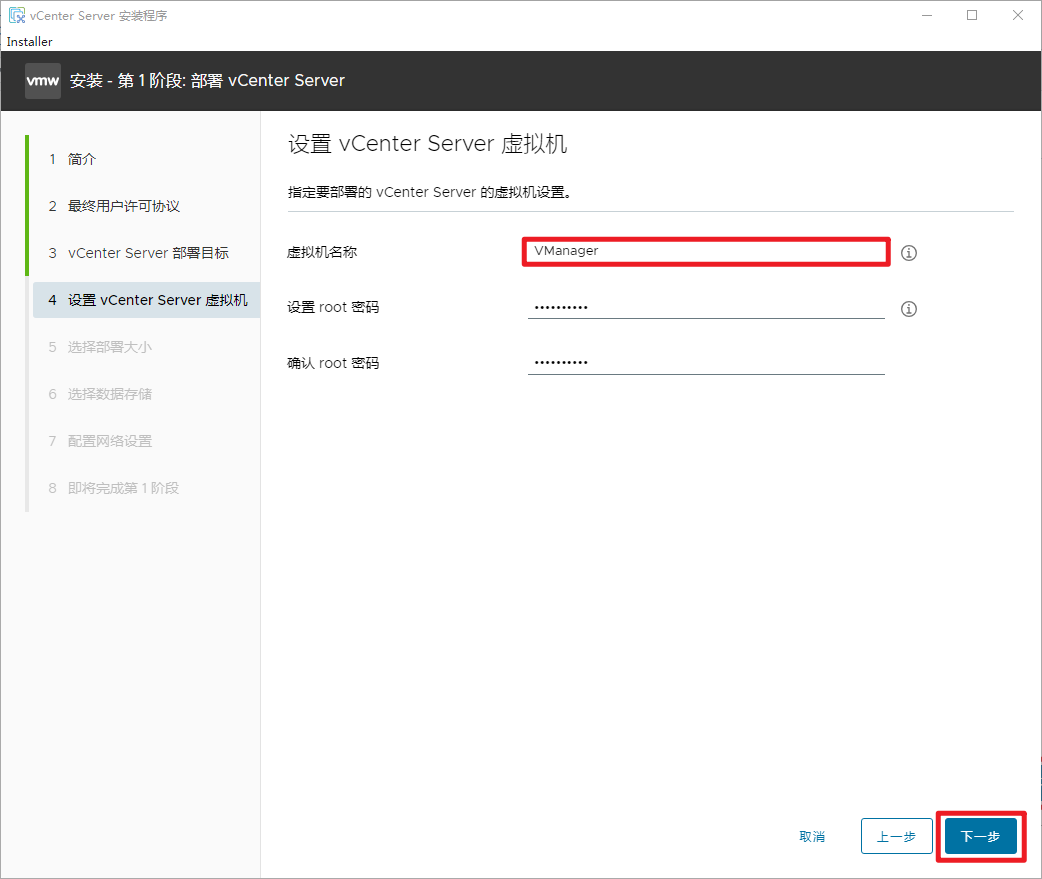
Task: Click step 6 选择数据存储
Action: click(x=109, y=394)
